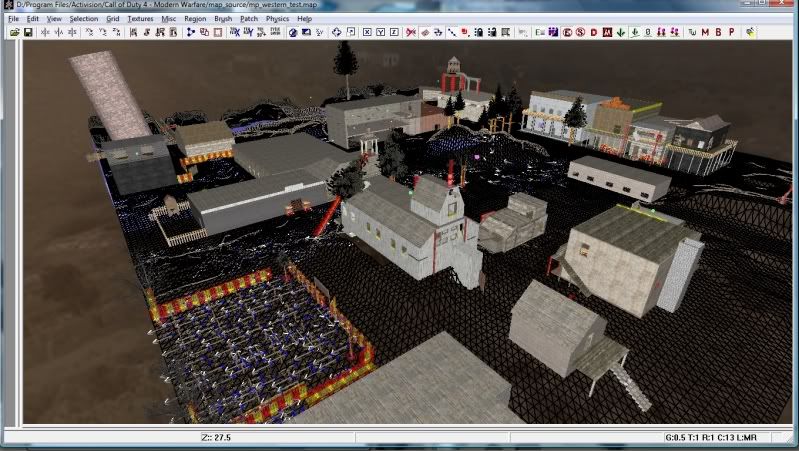Click the rotate X-axis toolbar icon
Image resolution: width=799 pixels, height=451 pixels.
(90, 32)
